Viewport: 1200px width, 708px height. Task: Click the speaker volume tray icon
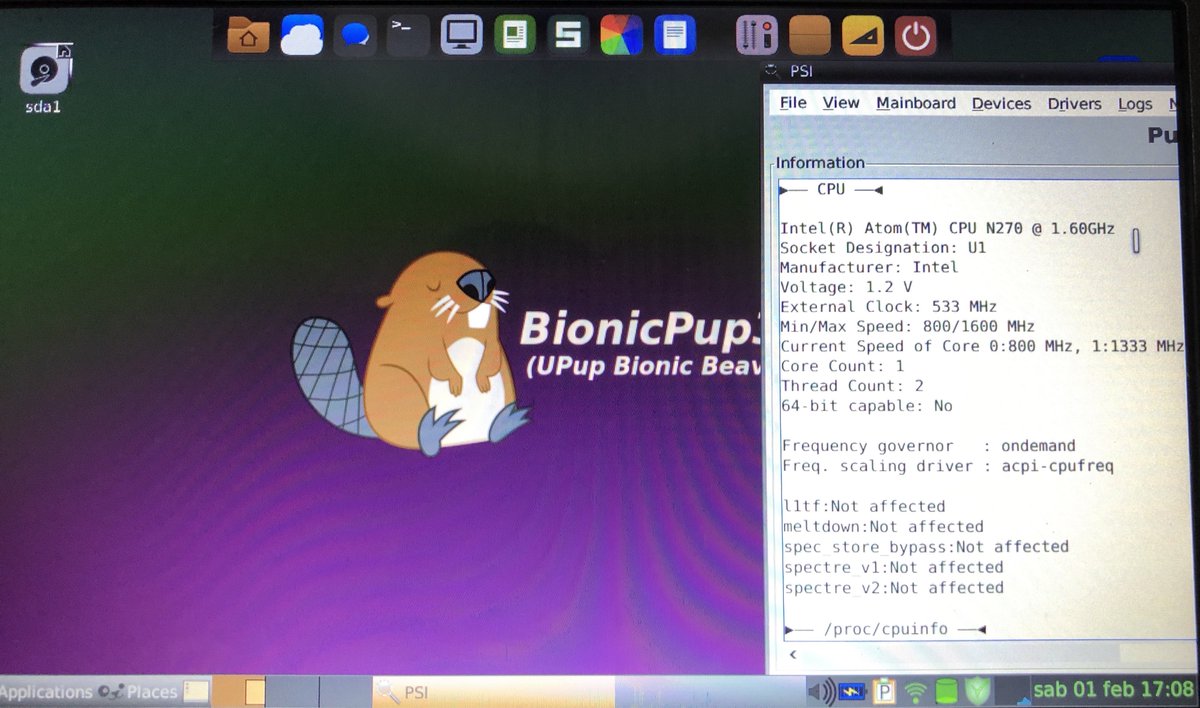pos(821,691)
